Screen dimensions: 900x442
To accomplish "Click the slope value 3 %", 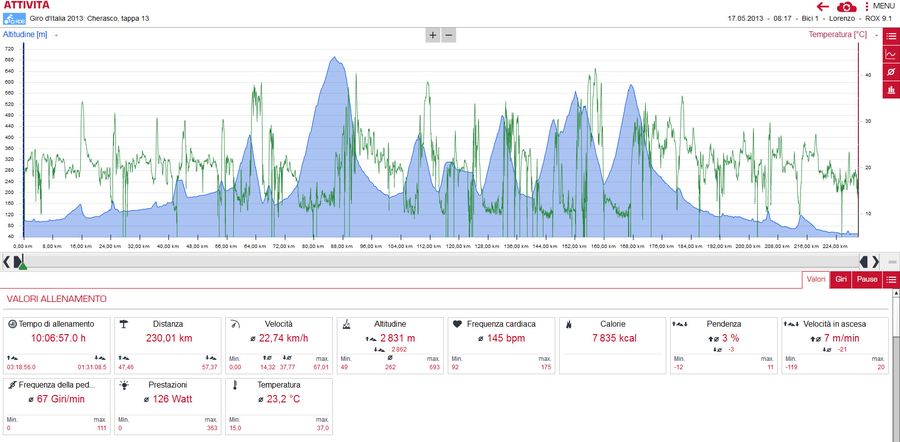I will point(730,338).
